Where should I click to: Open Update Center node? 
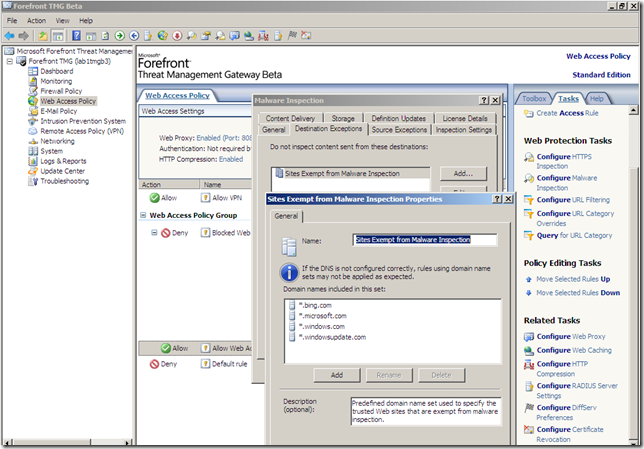(62, 171)
